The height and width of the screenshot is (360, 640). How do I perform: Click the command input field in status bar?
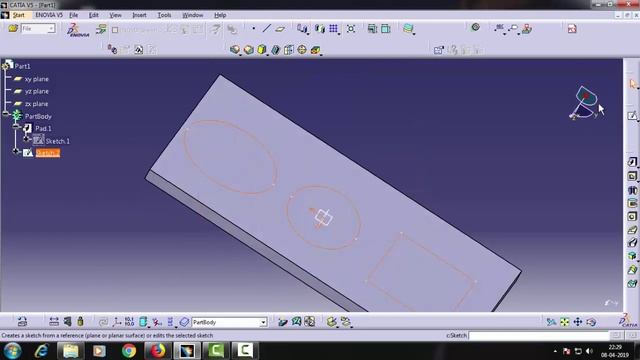(x=538, y=336)
